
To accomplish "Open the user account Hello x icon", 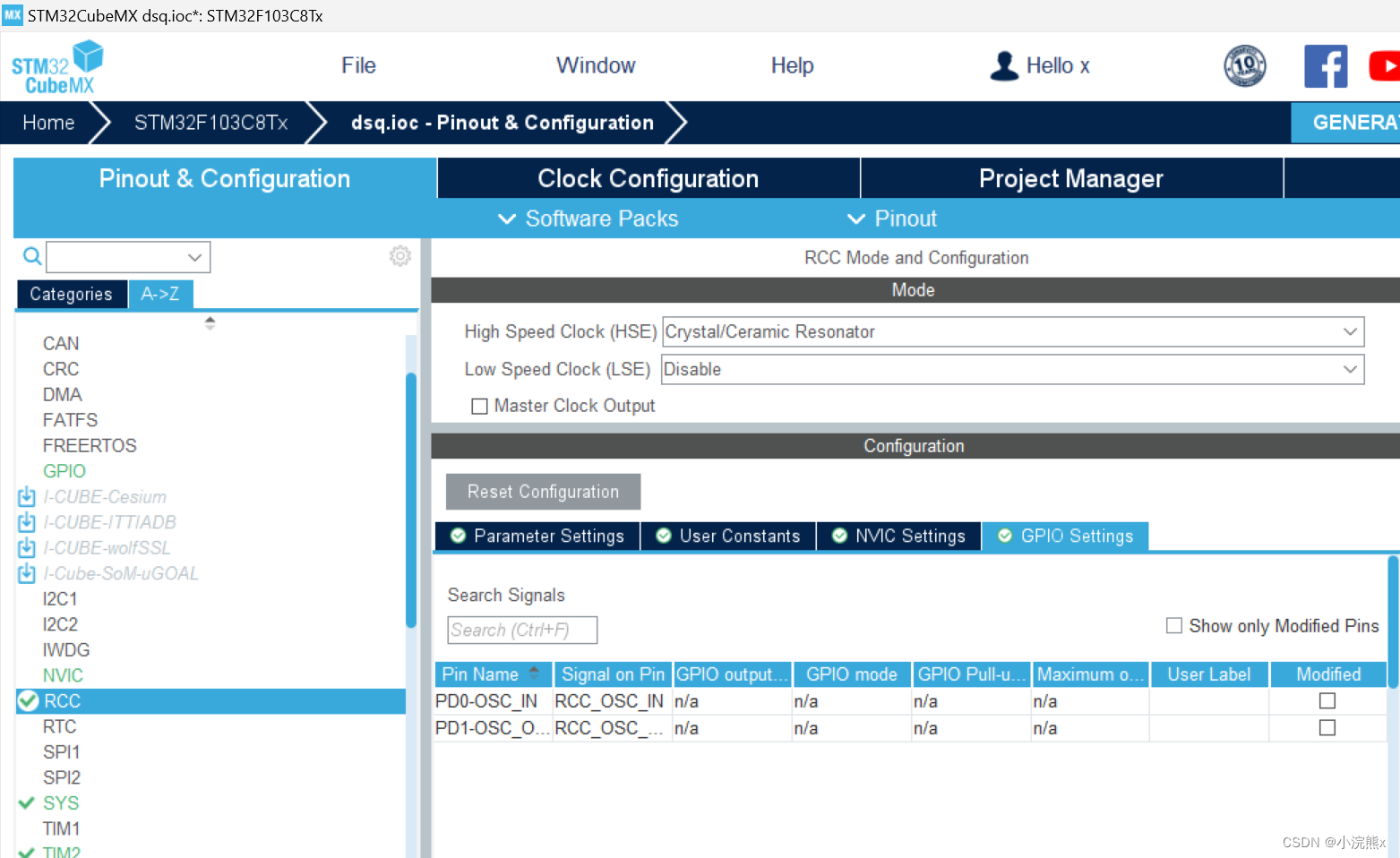I will (1004, 65).
